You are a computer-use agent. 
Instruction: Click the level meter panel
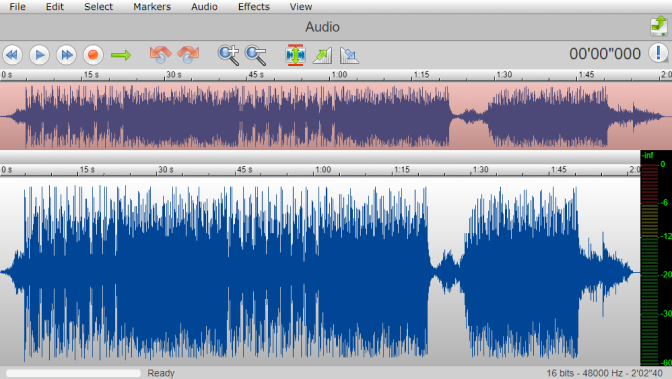tap(656, 258)
